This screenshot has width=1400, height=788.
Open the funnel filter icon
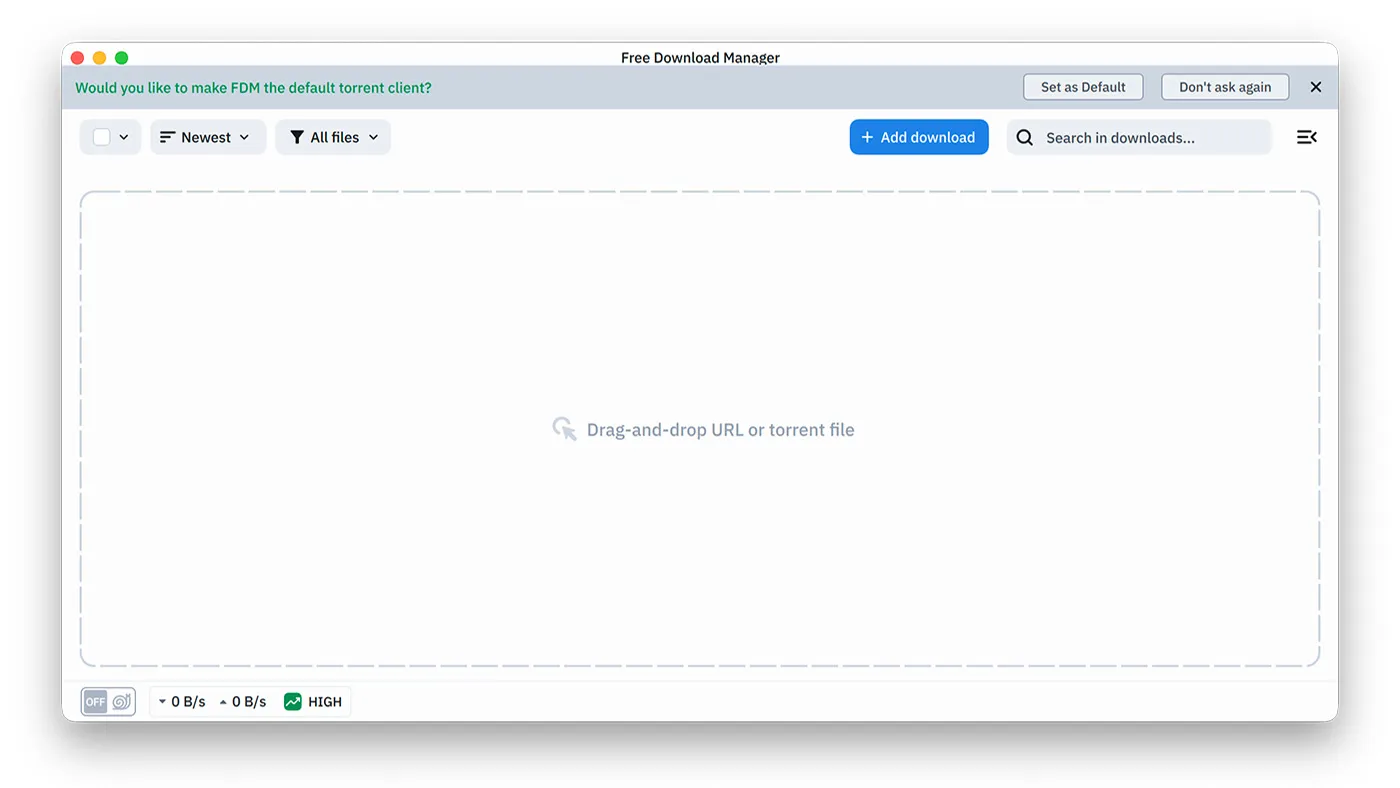coord(295,137)
